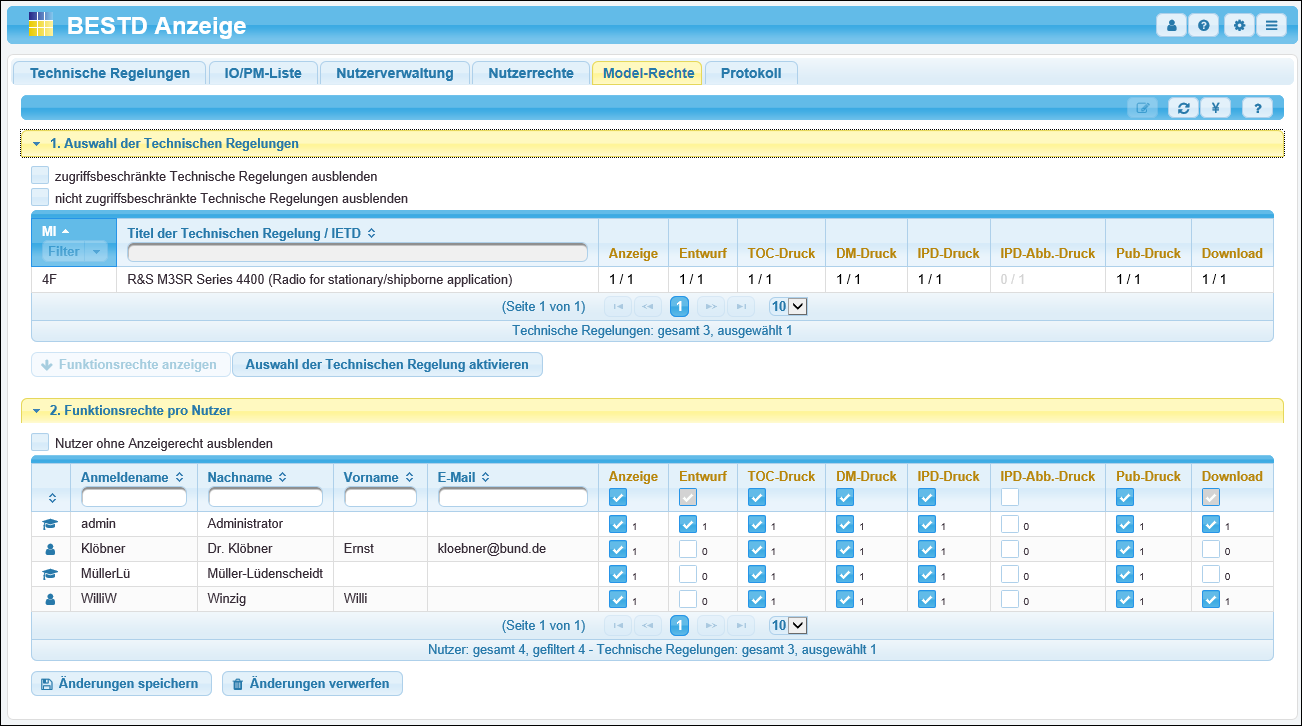Sort the user table by the role icon column
Screen dimensions: 1302x726
52,497
